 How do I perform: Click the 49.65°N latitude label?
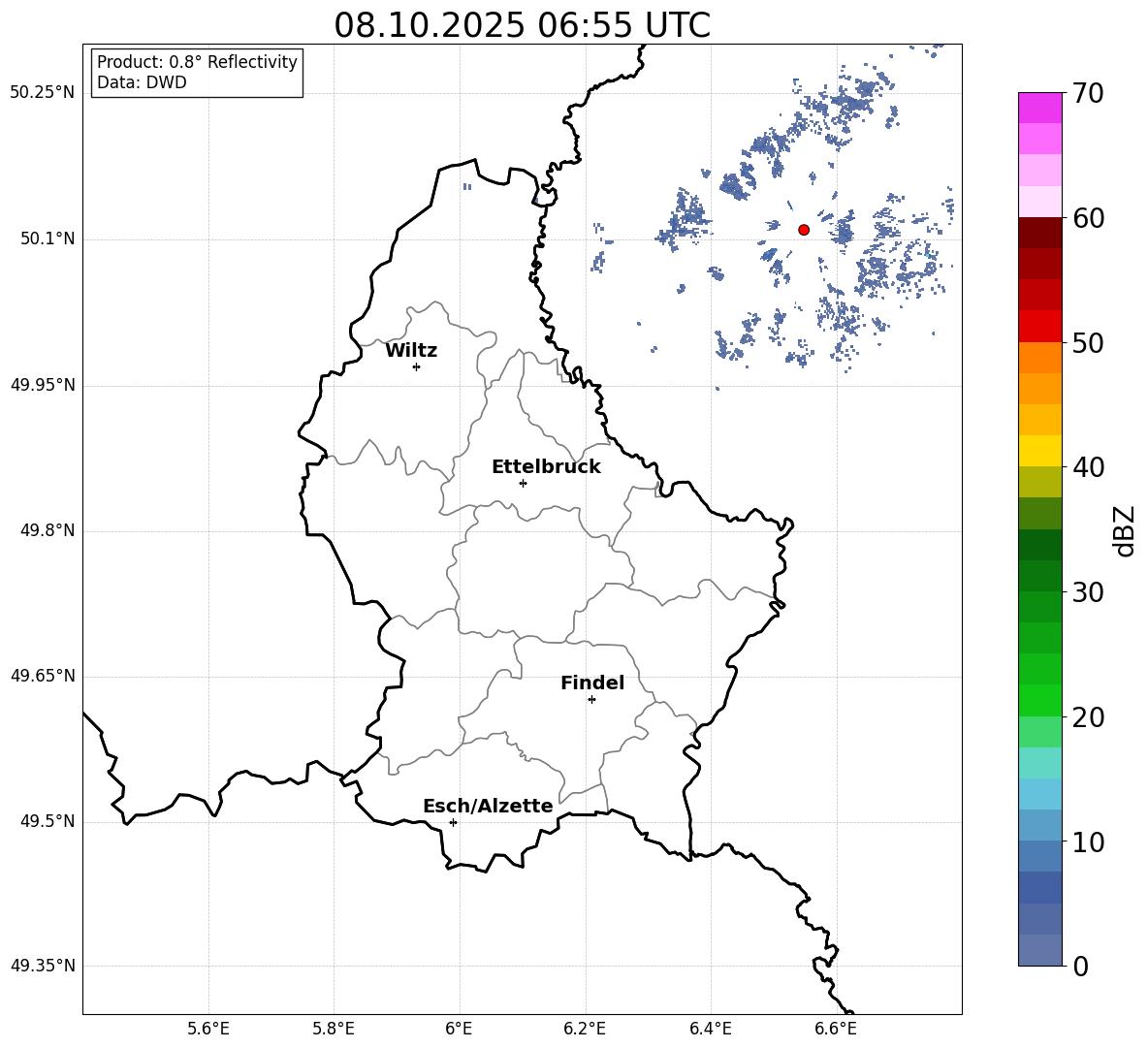click(43, 676)
